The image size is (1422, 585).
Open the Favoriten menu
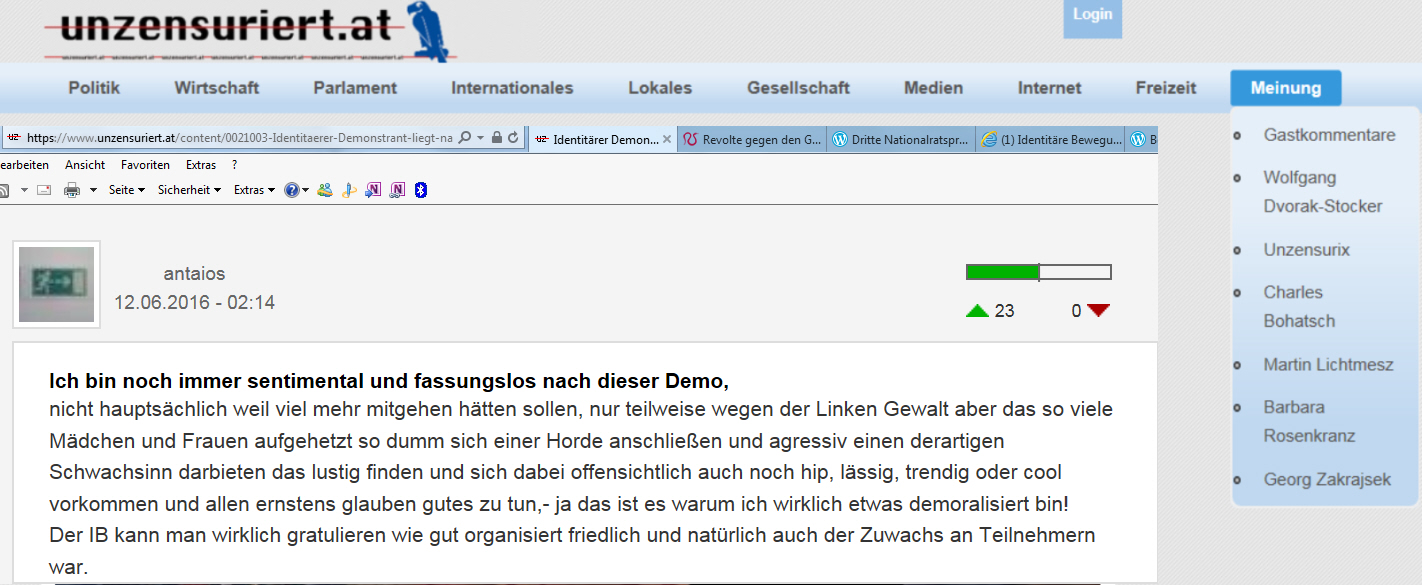(145, 165)
